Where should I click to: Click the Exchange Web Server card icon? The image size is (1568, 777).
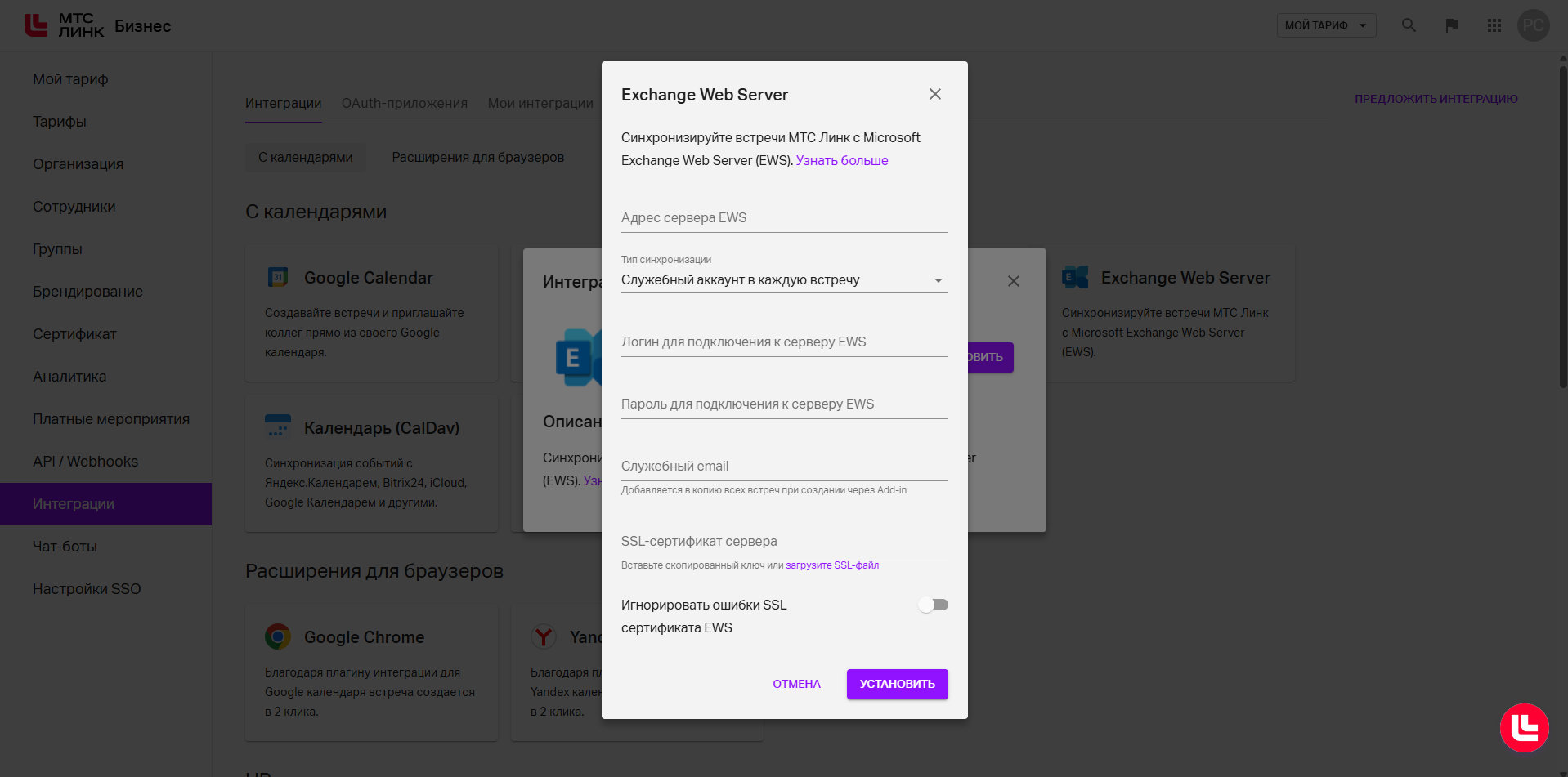pos(1075,277)
